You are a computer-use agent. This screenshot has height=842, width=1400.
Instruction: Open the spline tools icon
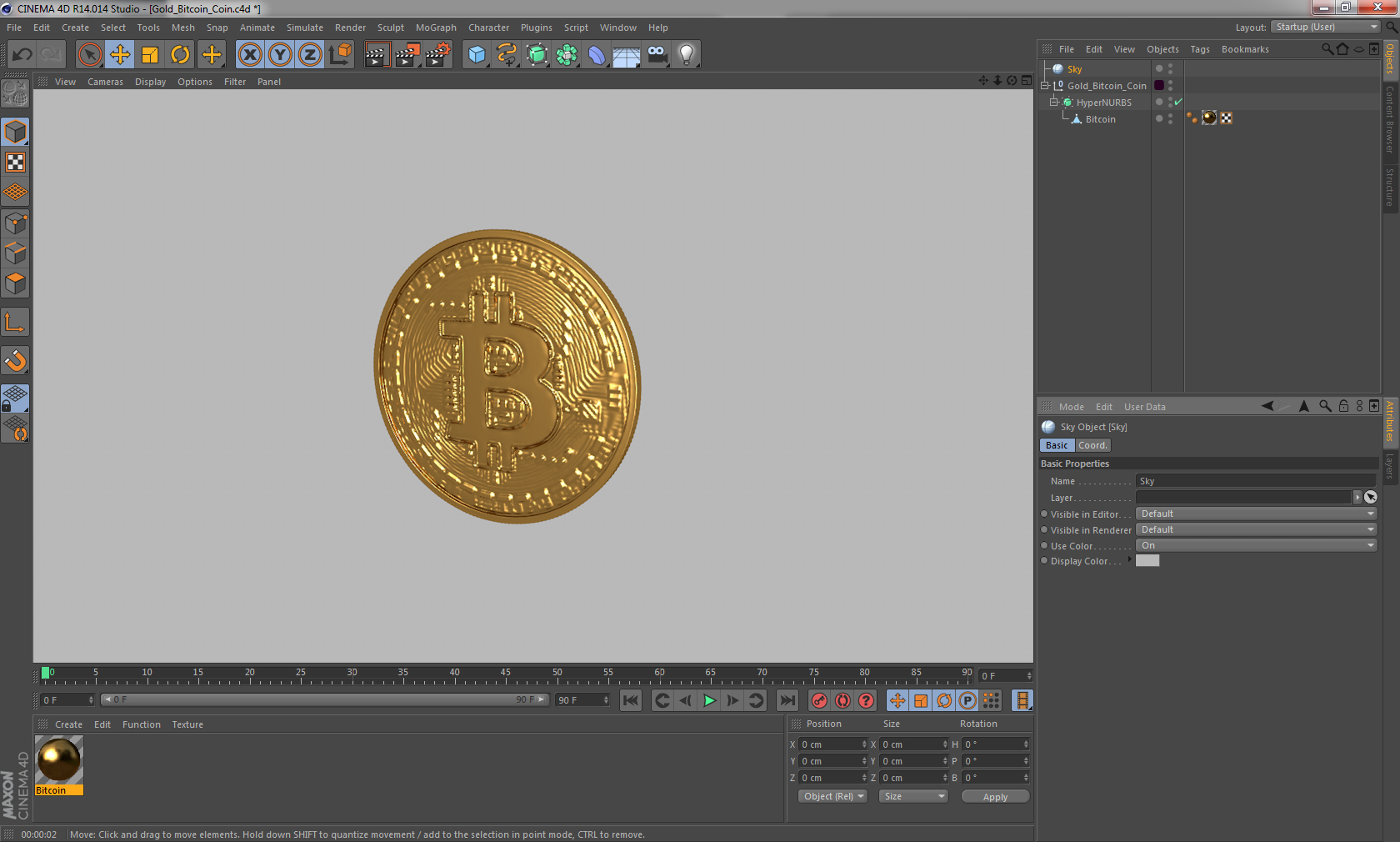coord(507,55)
